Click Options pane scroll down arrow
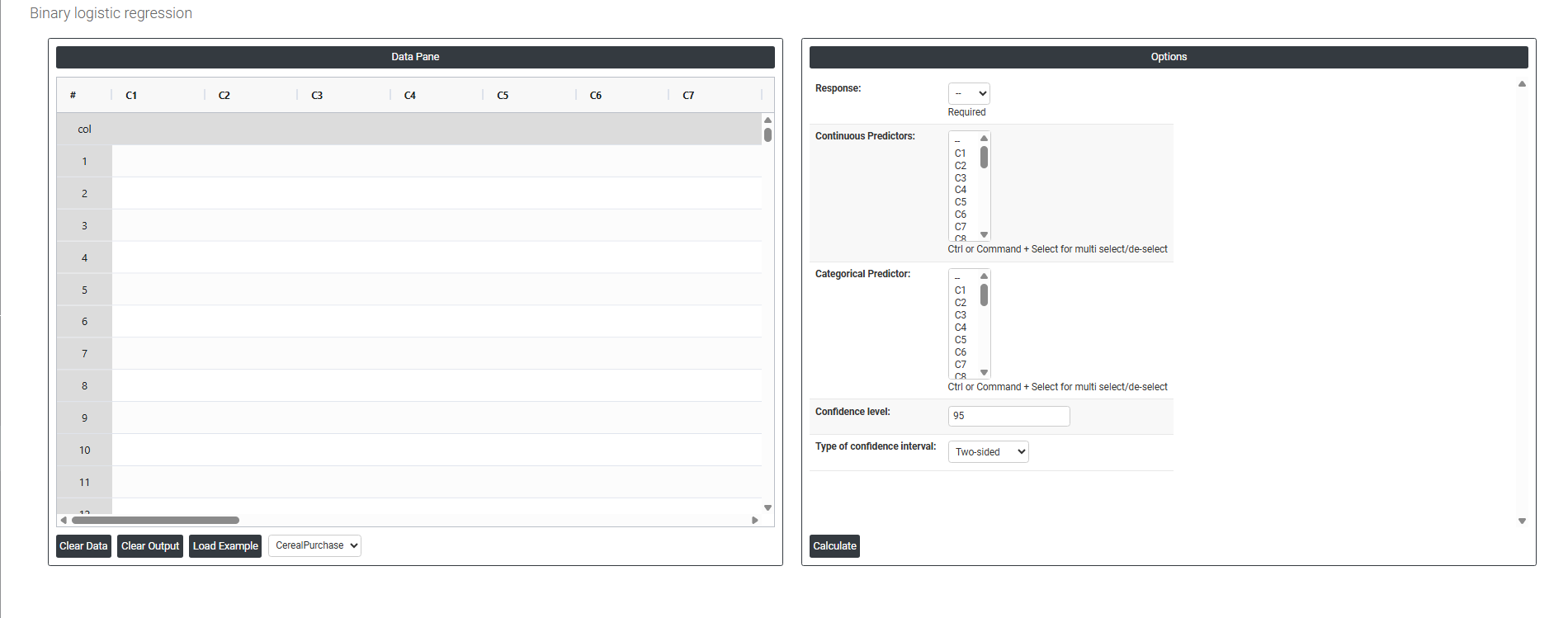This screenshot has width=1568, height=618. pyautogui.click(x=1522, y=521)
